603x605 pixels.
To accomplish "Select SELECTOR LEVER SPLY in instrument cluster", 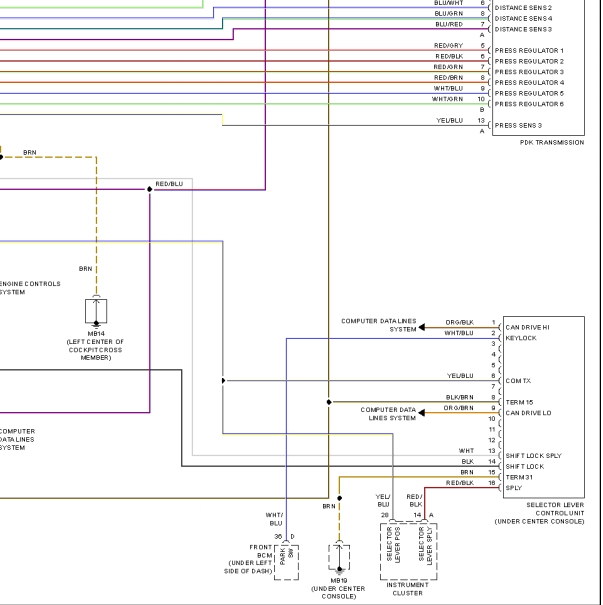I will (x=426, y=544).
